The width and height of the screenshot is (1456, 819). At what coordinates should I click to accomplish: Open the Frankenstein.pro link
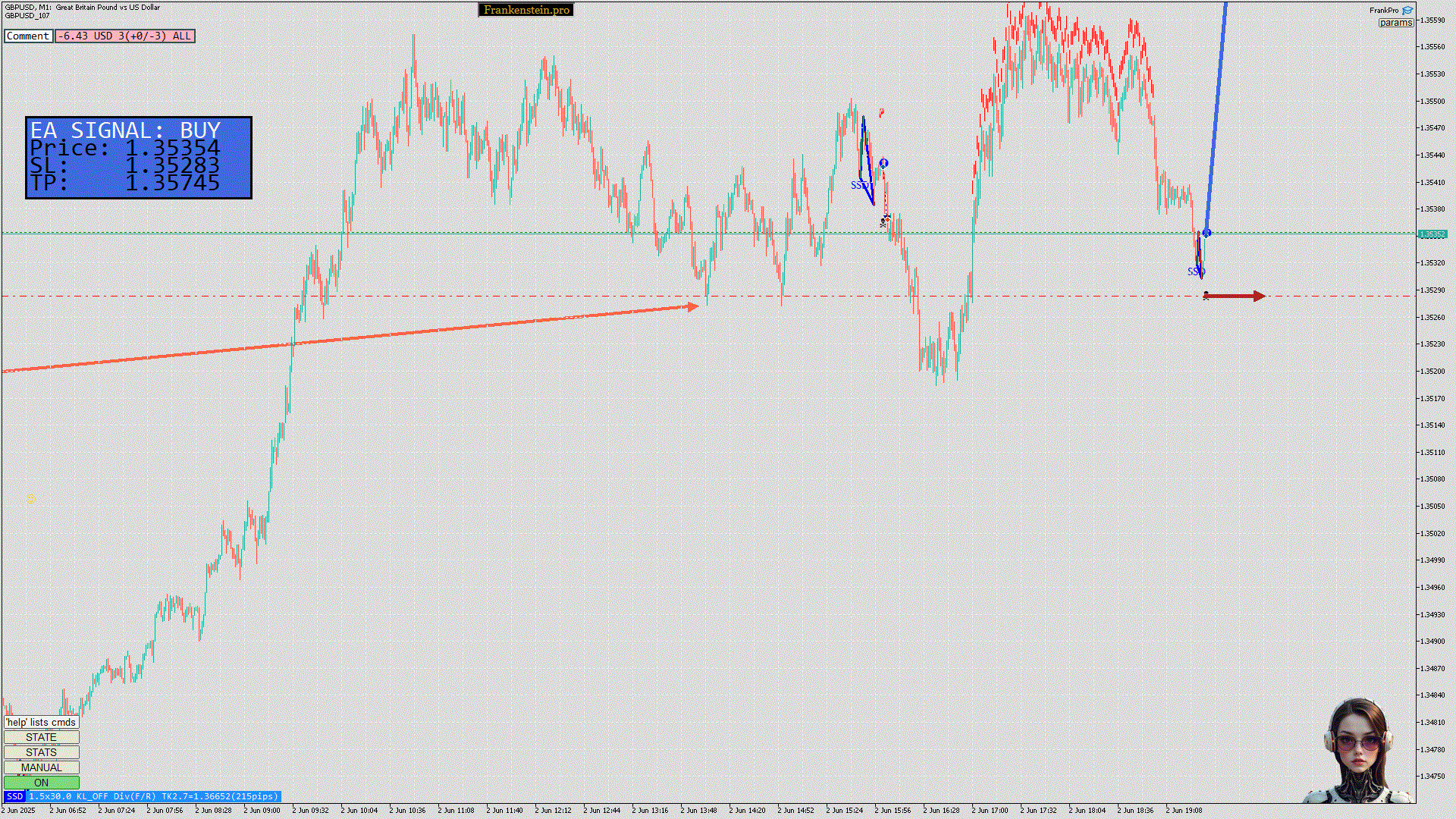coord(526,10)
